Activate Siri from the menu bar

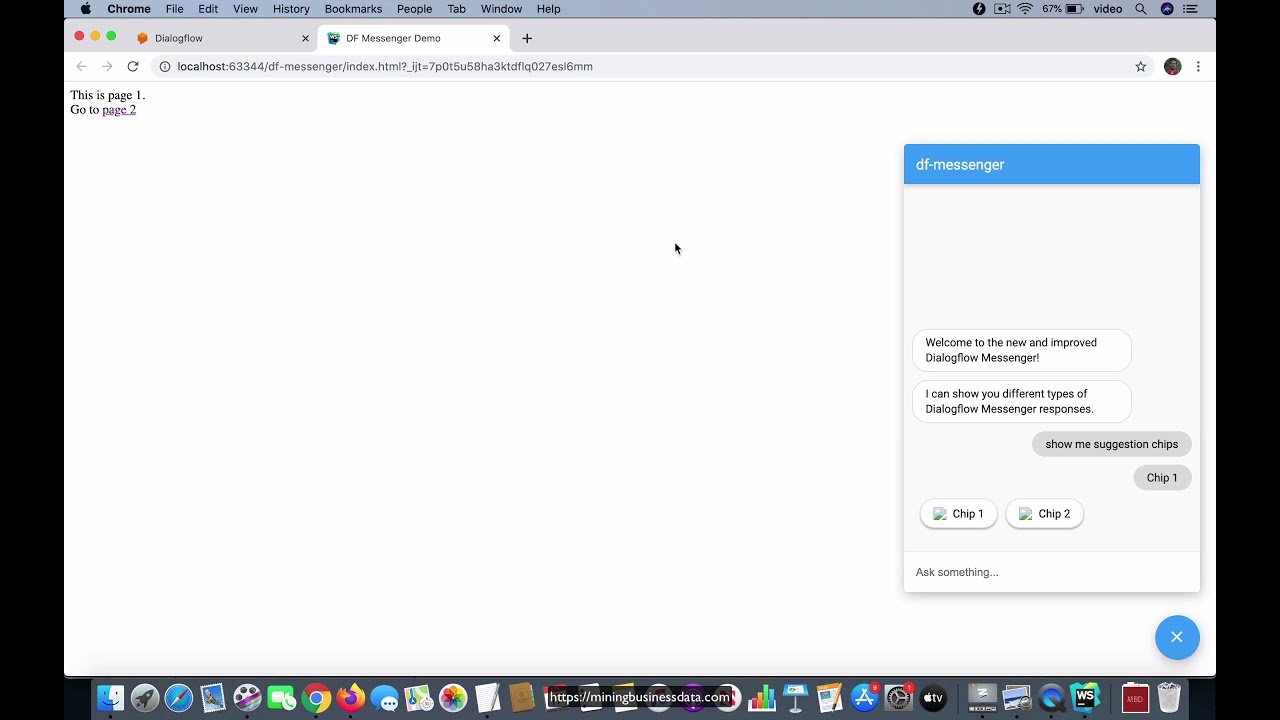click(x=1167, y=9)
